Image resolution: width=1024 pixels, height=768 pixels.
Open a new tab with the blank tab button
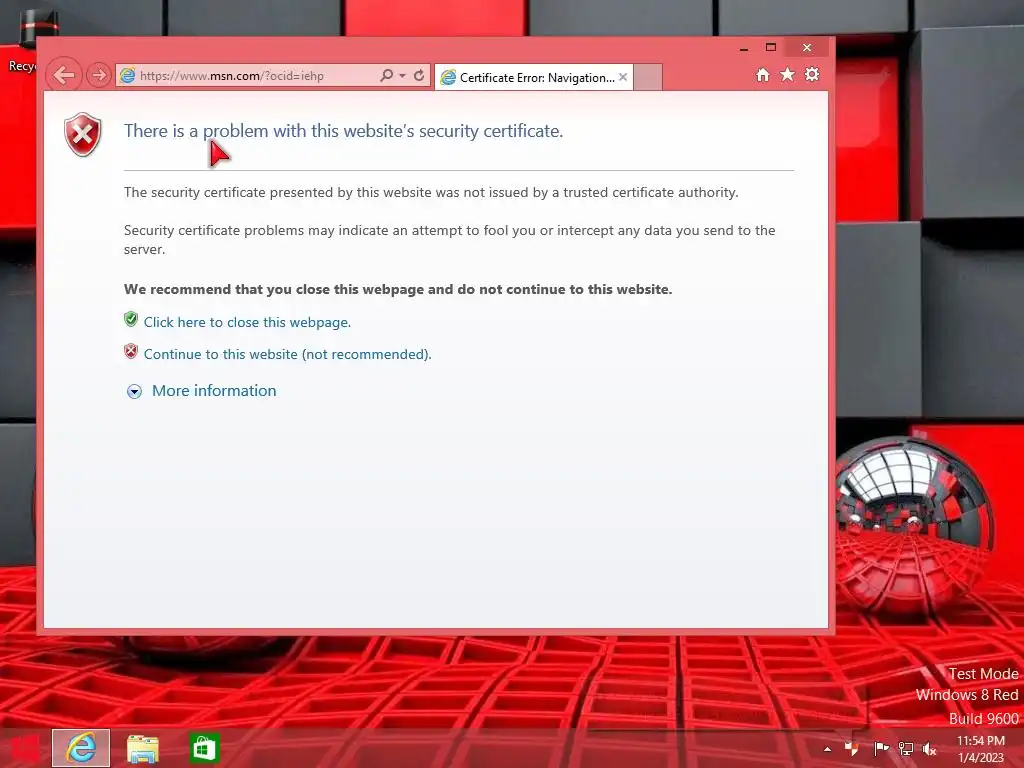648,77
